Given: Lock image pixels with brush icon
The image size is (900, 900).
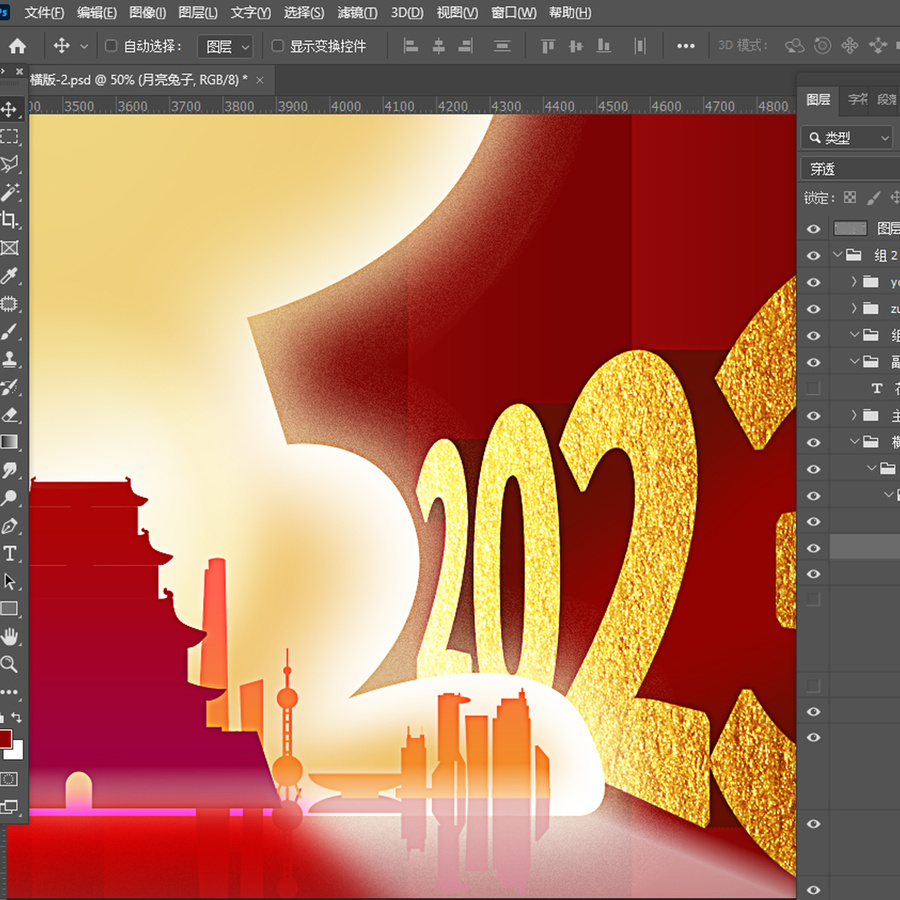Looking at the screenshot, I should pyautogui.click(x=874, y=198).
